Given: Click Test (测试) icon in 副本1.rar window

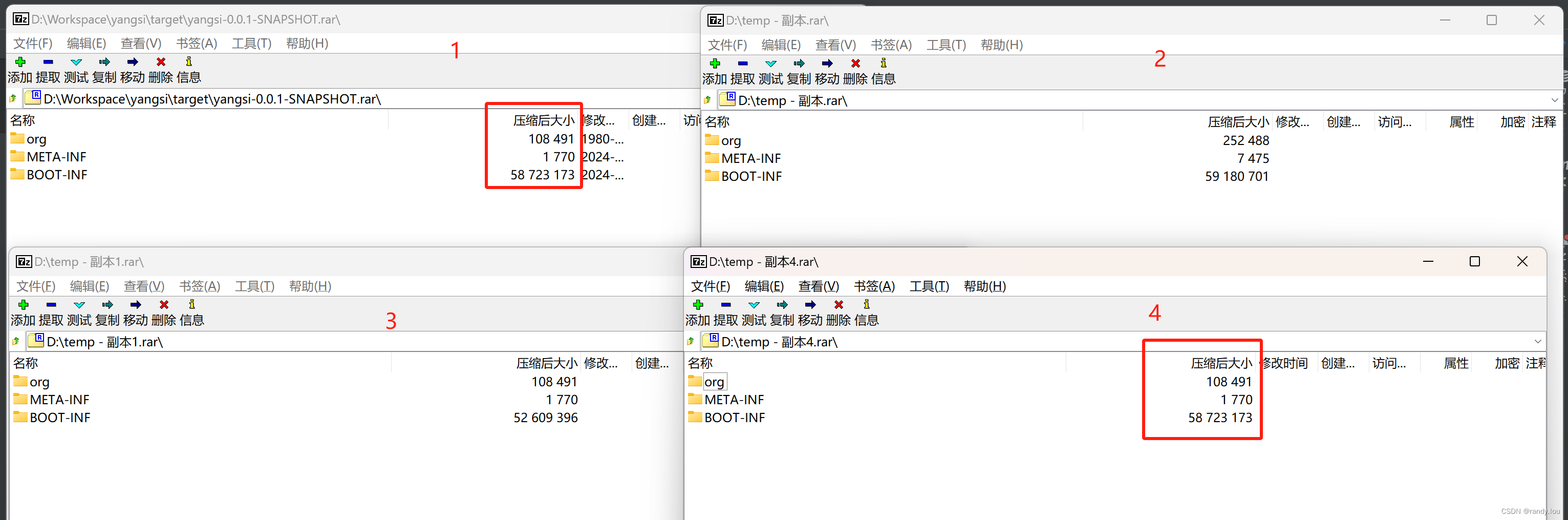Looking at the screenshot, I should click(x=79, y=304).
